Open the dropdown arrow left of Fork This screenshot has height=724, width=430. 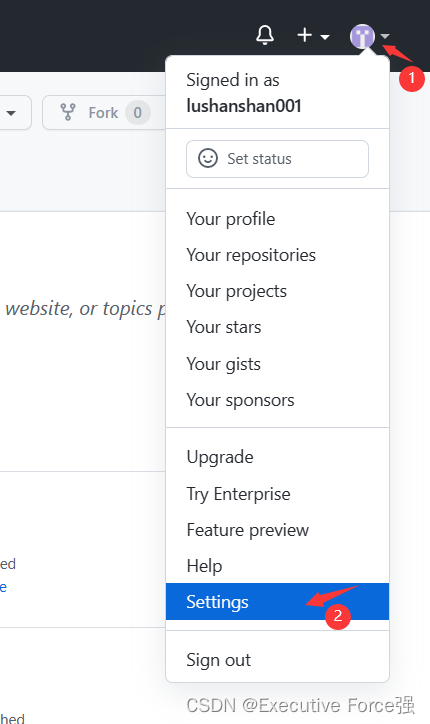[11, 113]
